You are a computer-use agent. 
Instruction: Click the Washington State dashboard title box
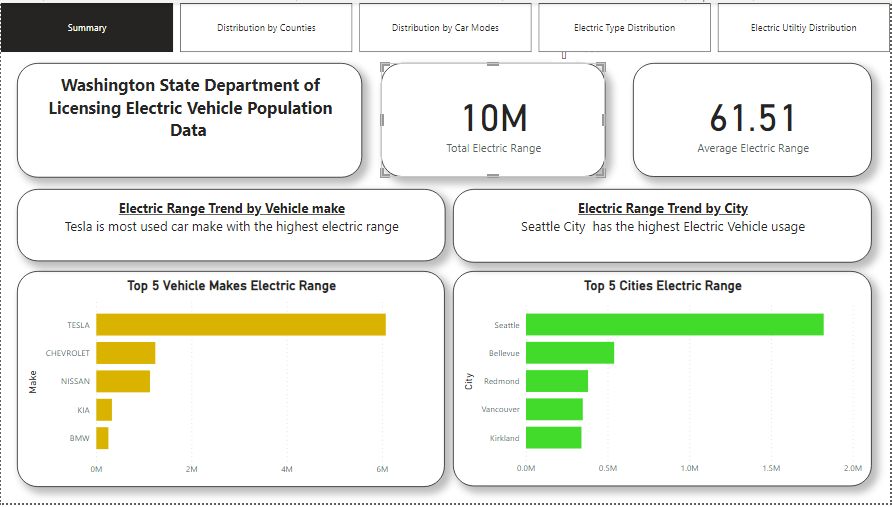190,120
